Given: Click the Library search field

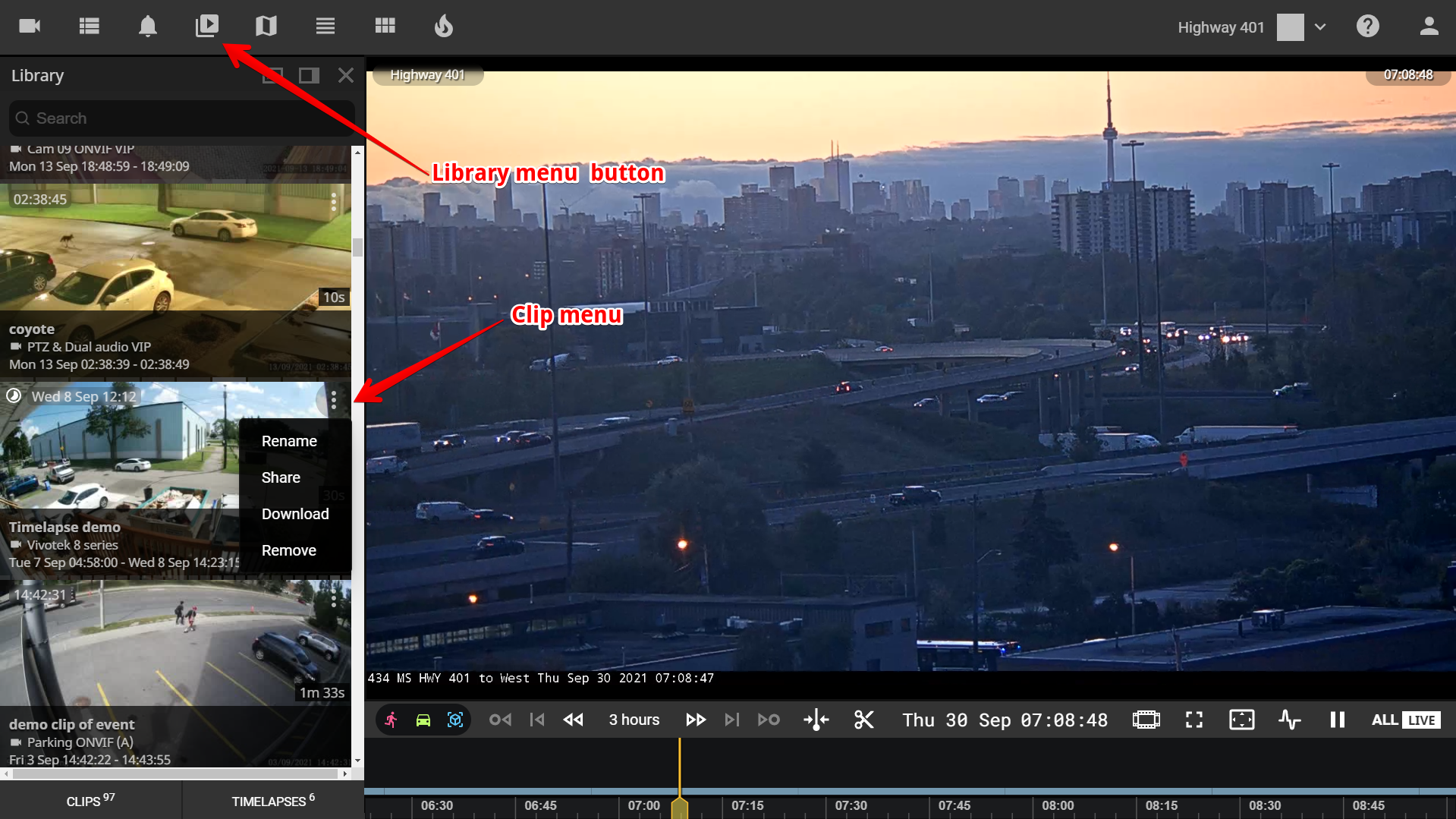Looking at the screenshot, I should click(182, 118).
